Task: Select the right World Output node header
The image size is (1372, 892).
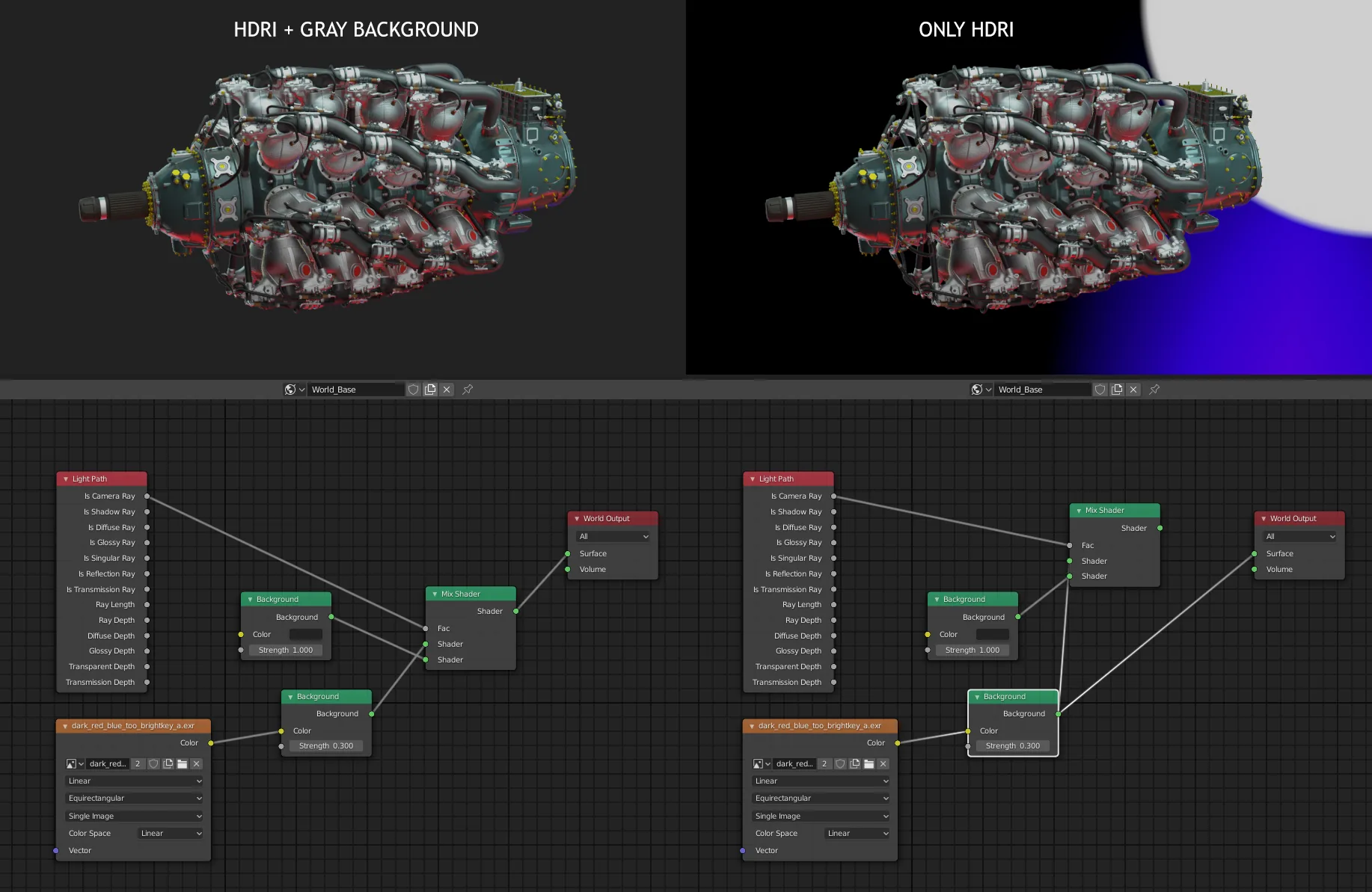Action: coord(1299,518)
